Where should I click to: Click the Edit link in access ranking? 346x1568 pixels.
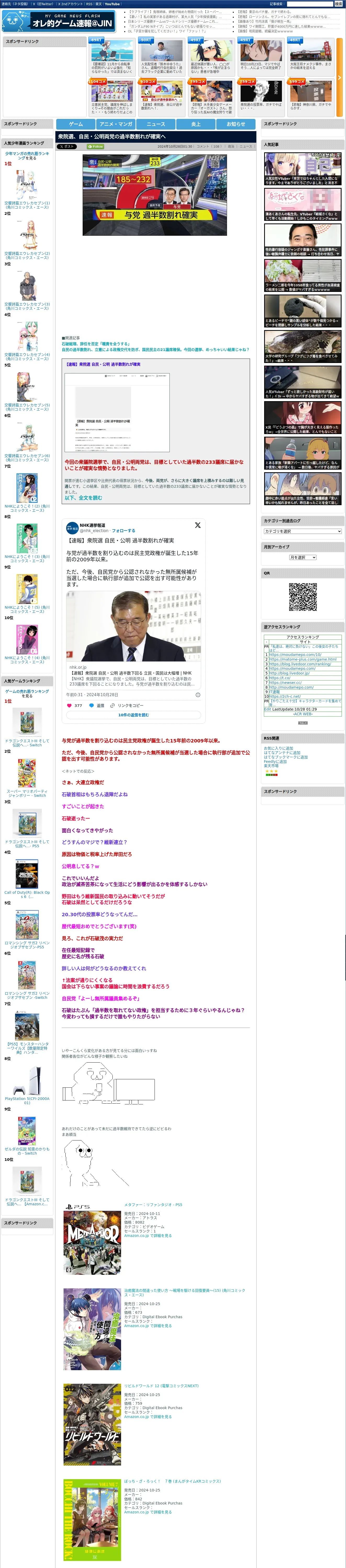pos(268,709)
